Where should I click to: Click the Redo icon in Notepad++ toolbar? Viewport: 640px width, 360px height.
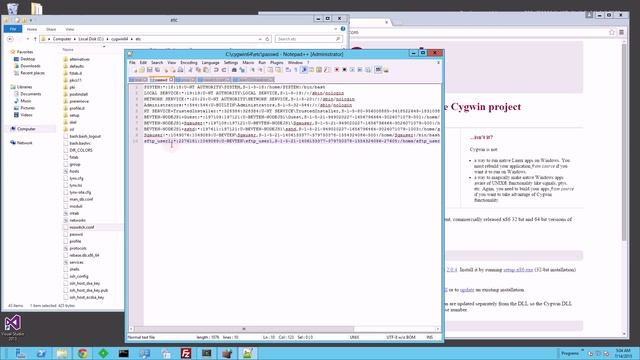[x=224, y=70]
